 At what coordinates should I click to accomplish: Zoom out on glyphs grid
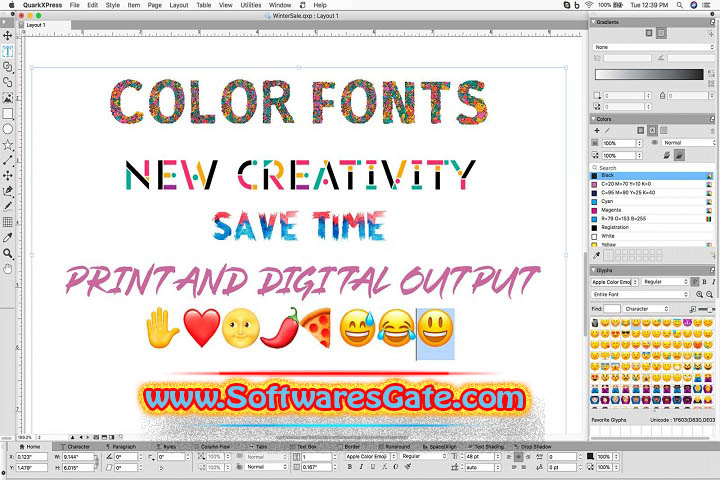pos(709,294)
